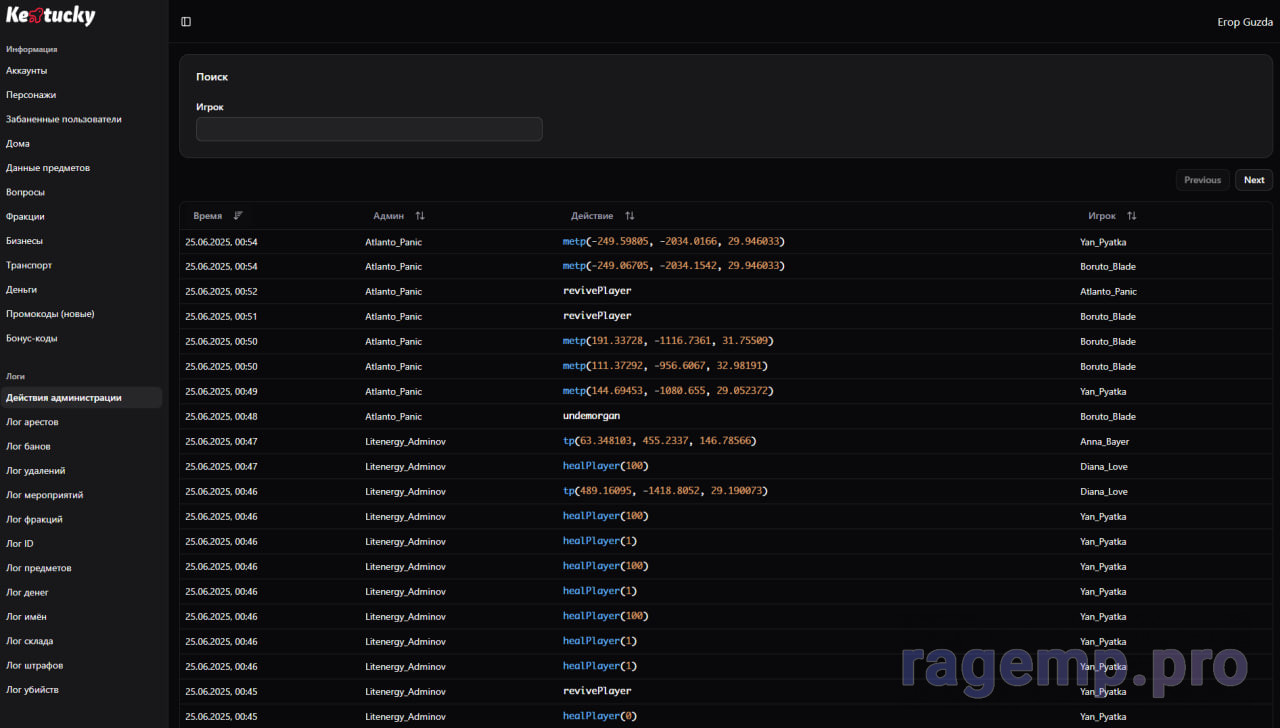The image size is (1280, 728).
Task: Focus the Игрок search field
Action: (x=369, y=129)
